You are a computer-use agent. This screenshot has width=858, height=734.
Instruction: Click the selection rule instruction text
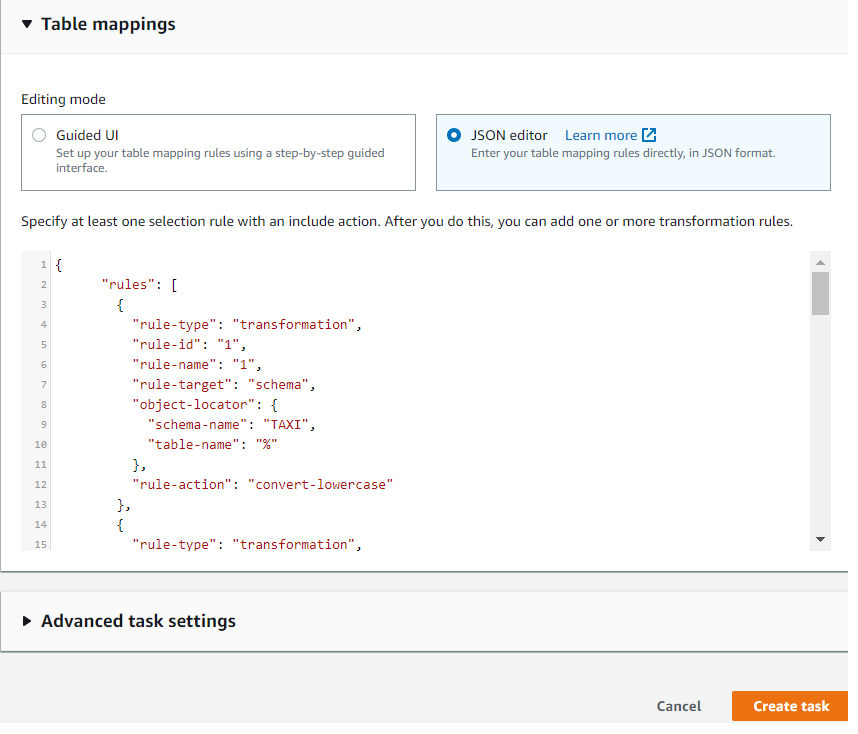pyautogui.click(x=407, y=222)
